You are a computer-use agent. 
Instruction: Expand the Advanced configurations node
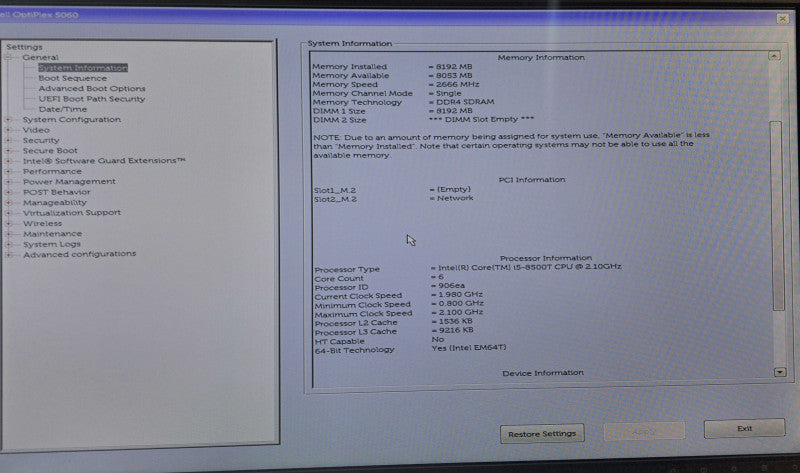[8, 254]
